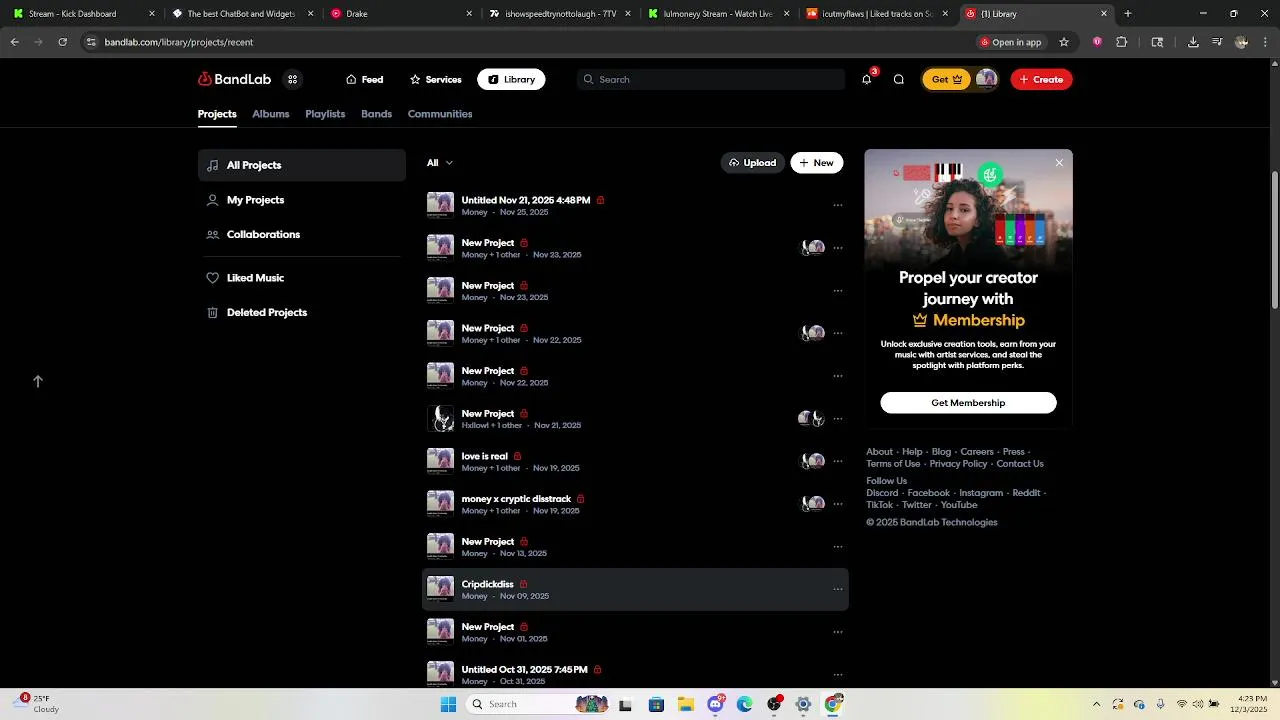Screen dimensions: 1280x720
Task: Open a new browser tab
Action: (1128, 14)
